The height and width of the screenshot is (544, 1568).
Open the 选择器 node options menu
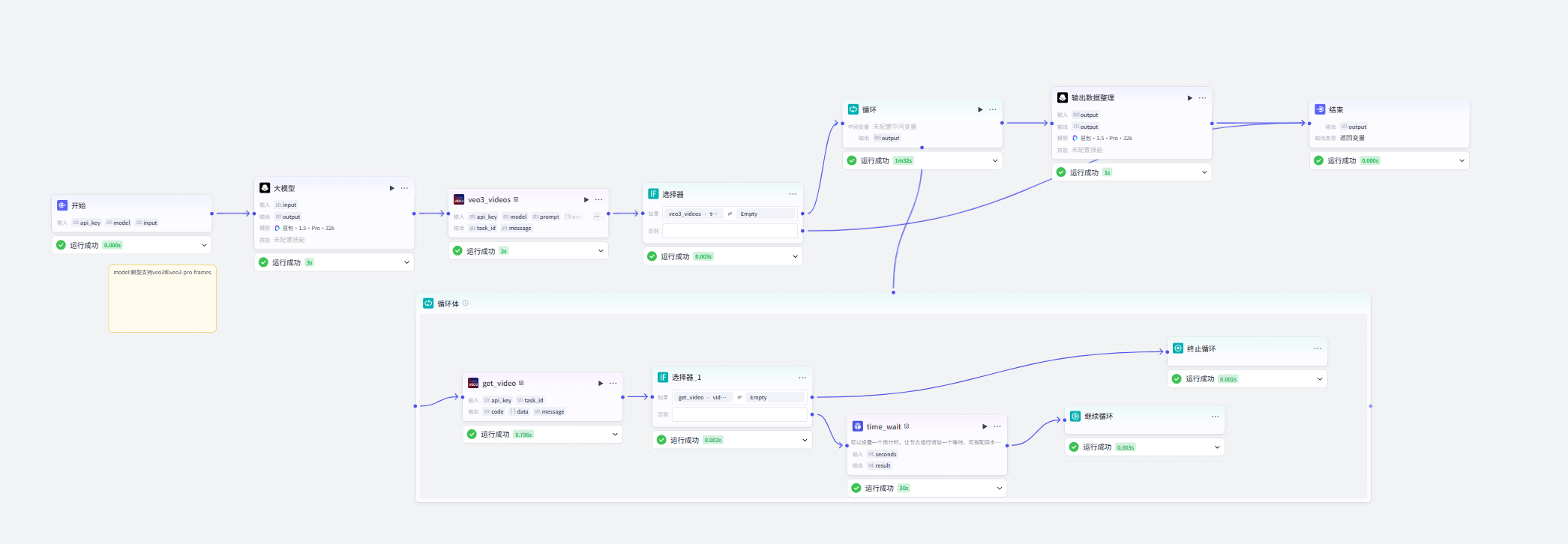pyautogui.click(x=793, y=194)
